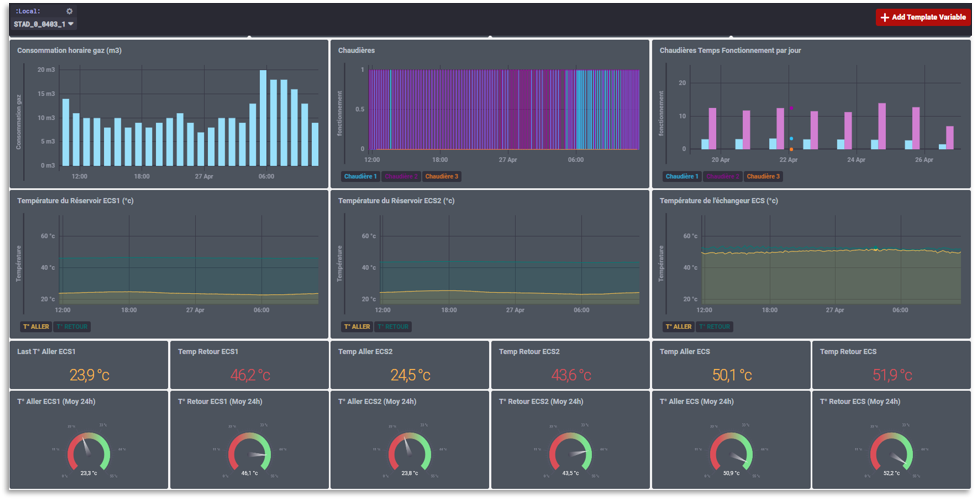Click the 'T° Aller ECS (Moy 24h)' title
This screenshot has width=975, height=499.
click(696, 402)
